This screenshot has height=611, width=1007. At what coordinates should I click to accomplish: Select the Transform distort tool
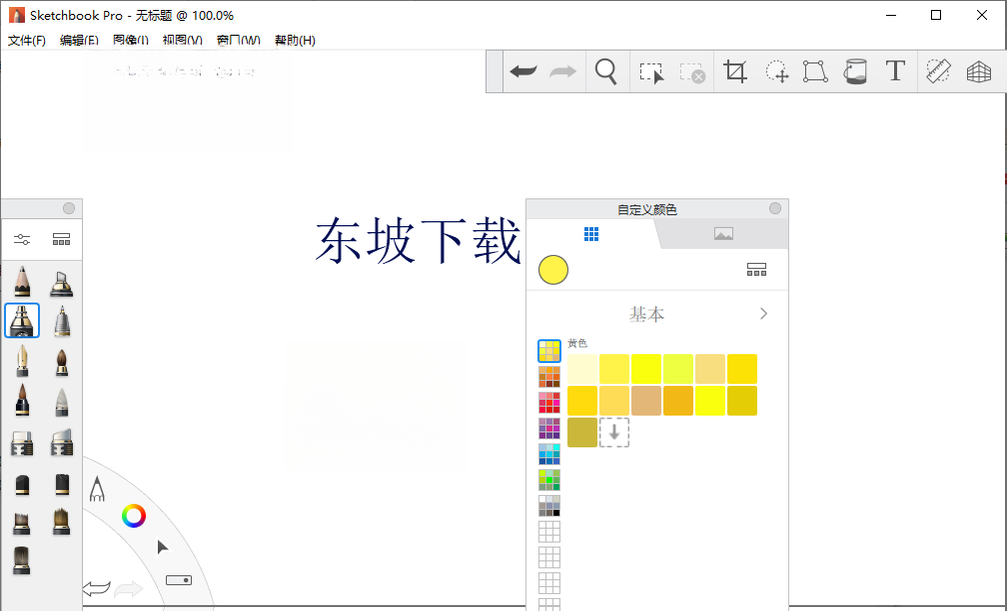815,71
